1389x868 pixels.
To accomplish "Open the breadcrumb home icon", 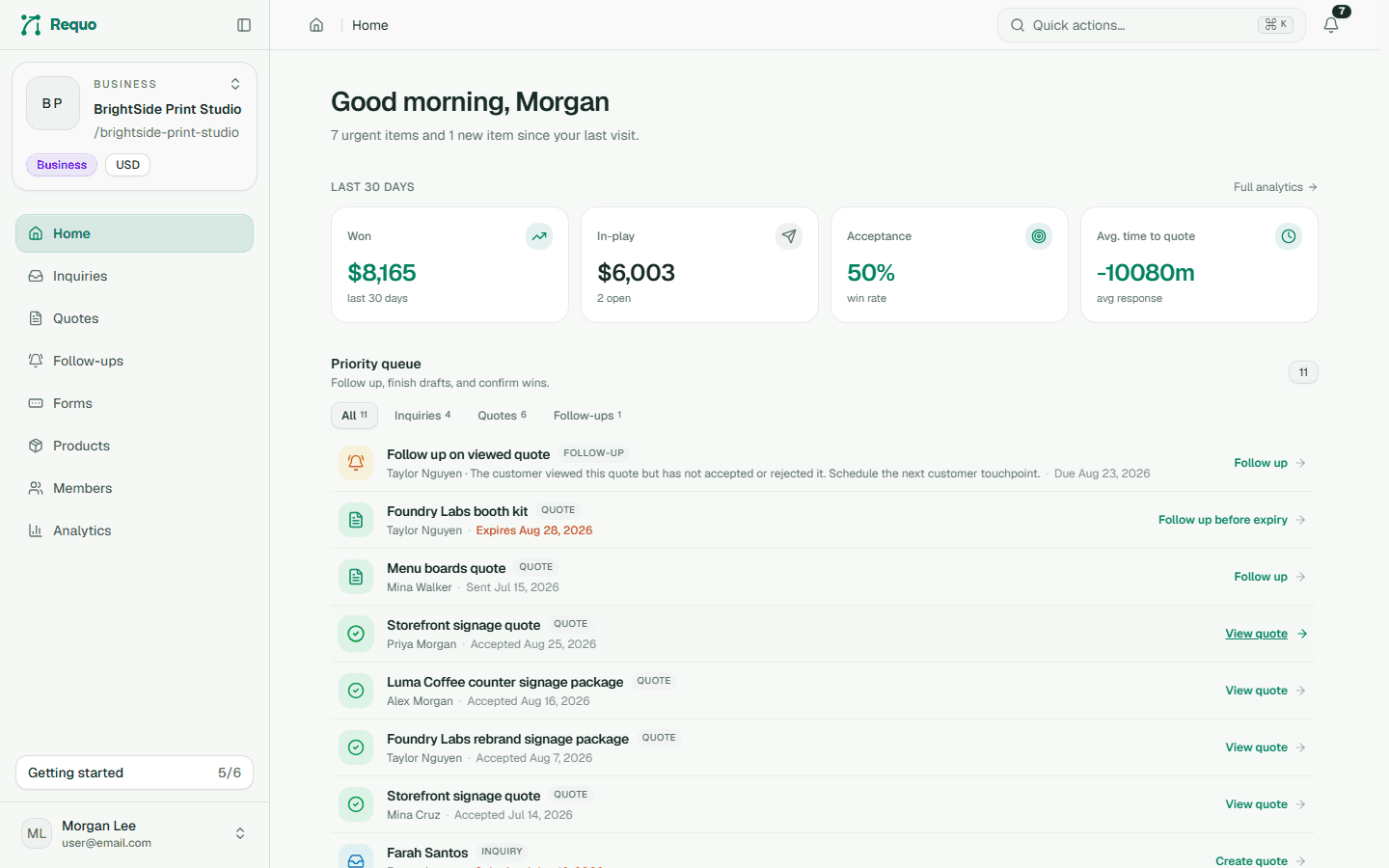I will [316, 25].
